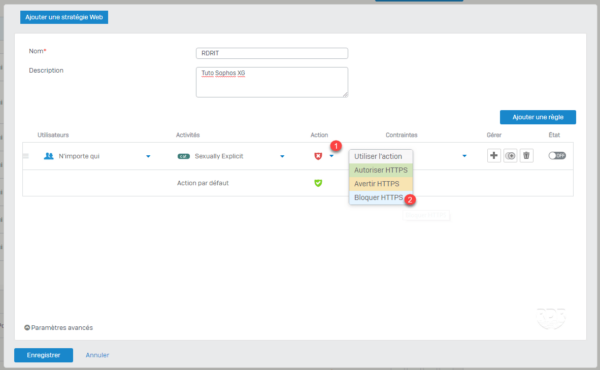Toggle the rule État switch on
Image resolution: width=600 pixels, height=370 pixels.
coord(557,156)
